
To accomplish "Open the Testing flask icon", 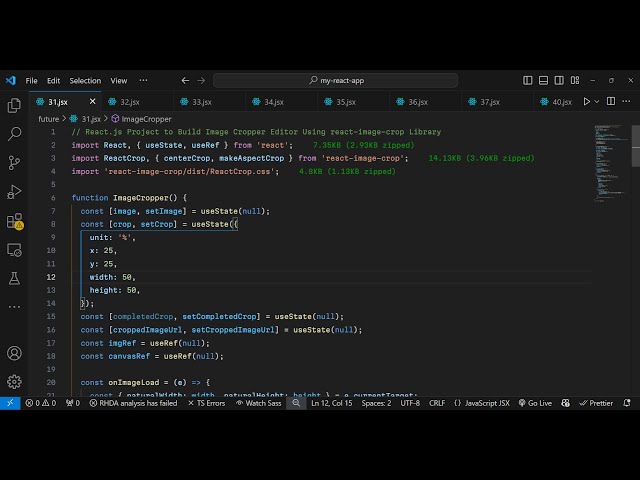I will pyautogui.click(x=14, y=278).
